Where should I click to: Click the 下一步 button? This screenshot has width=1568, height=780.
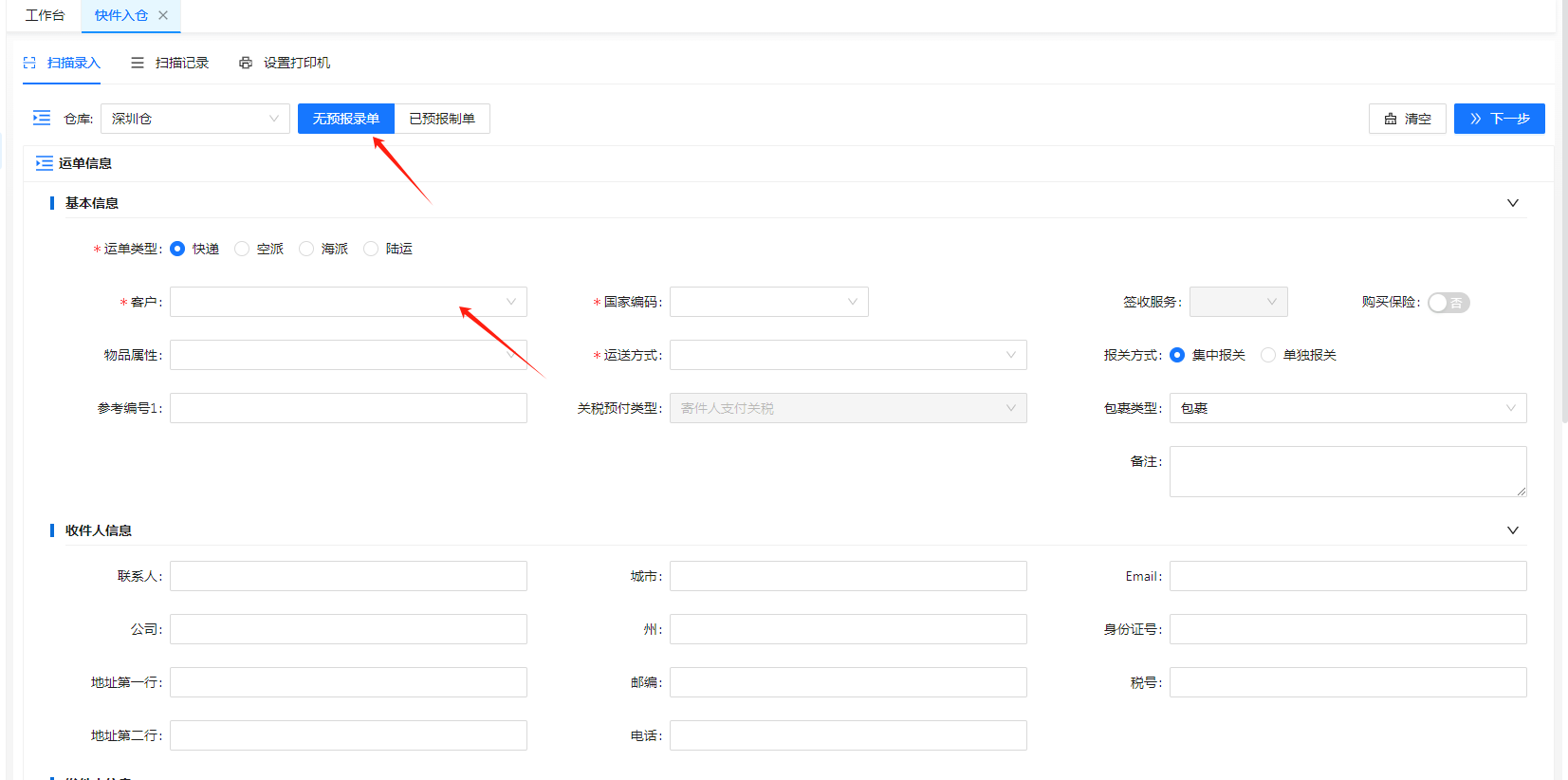[x=1499, y=119]
